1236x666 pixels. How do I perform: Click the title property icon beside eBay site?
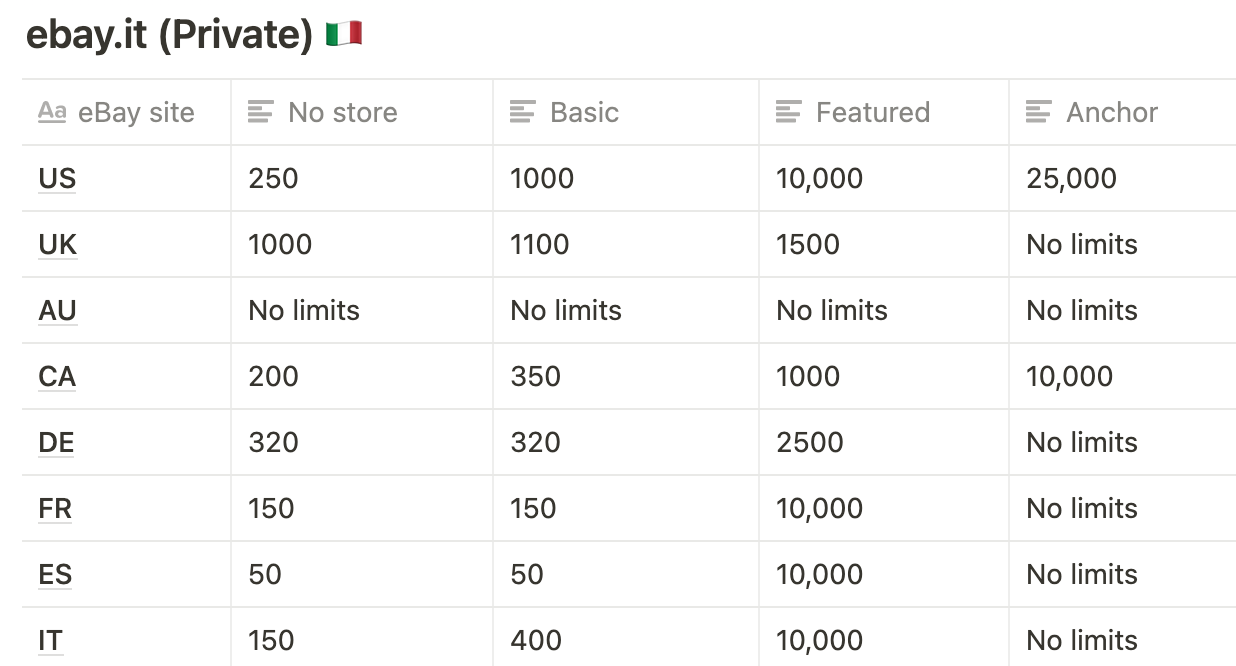coord(52,112)
